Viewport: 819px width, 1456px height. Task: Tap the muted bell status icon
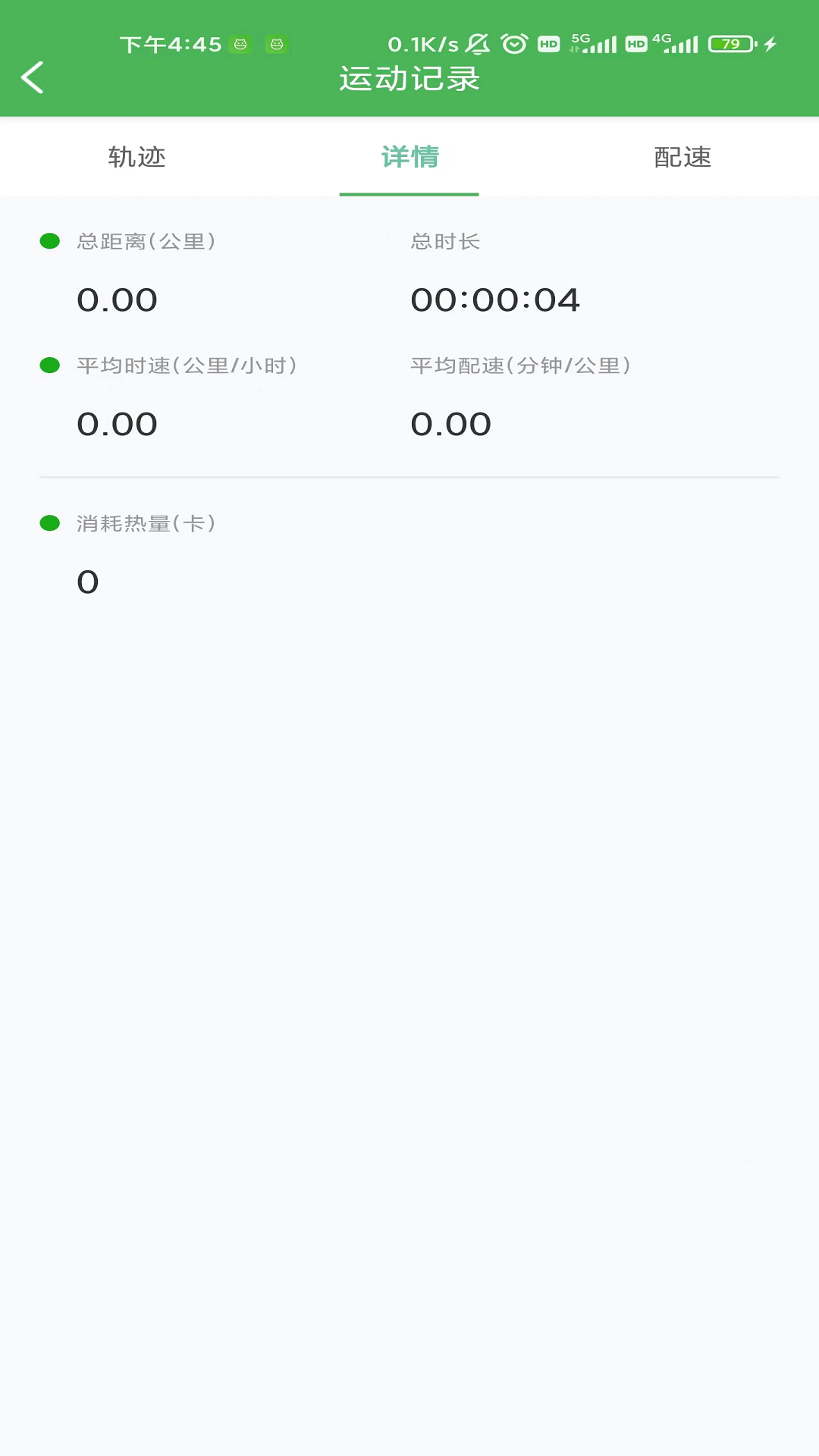[x=478, y=44]
